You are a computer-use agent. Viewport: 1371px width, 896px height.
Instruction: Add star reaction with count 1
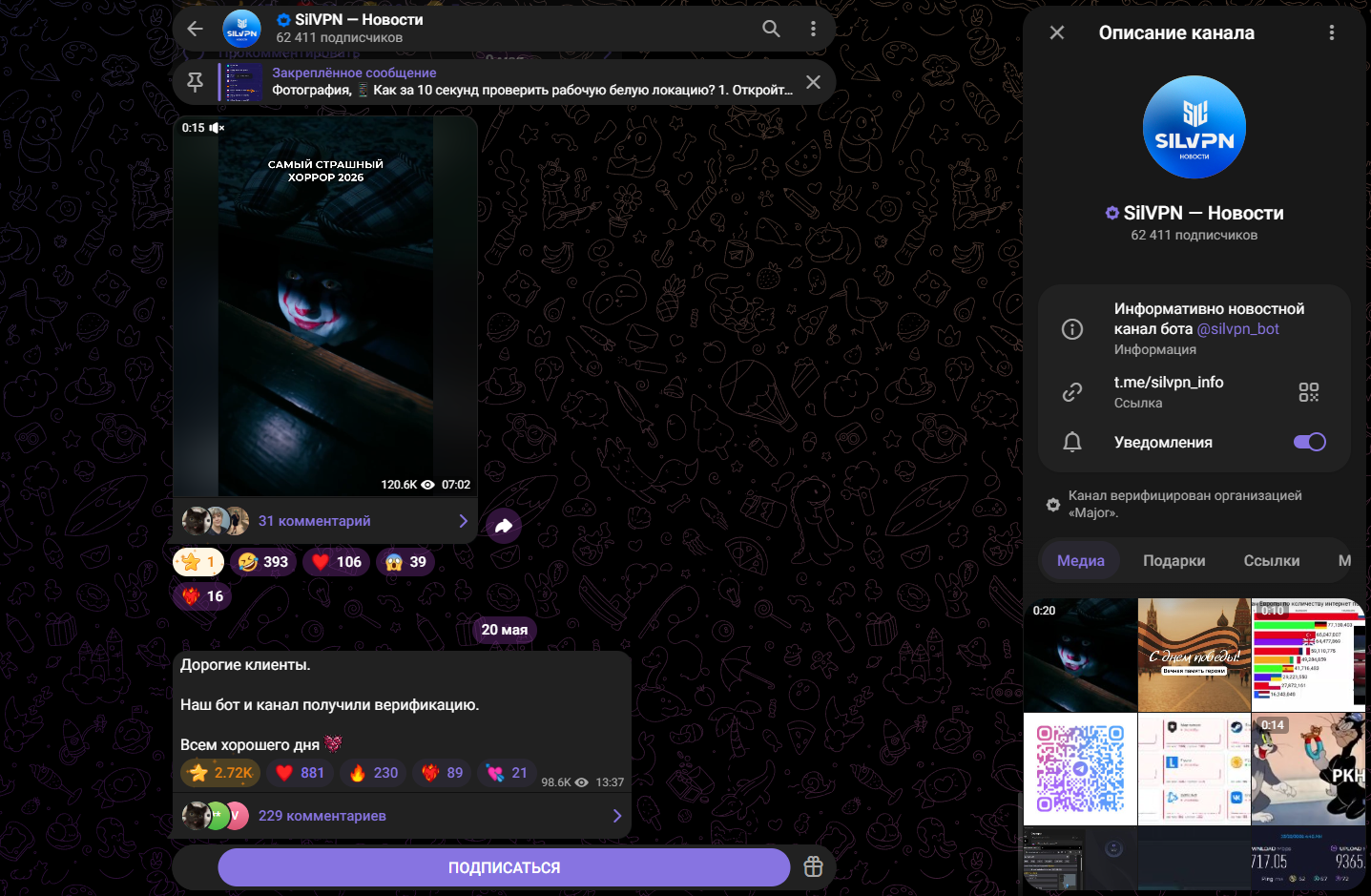point(198,562)
